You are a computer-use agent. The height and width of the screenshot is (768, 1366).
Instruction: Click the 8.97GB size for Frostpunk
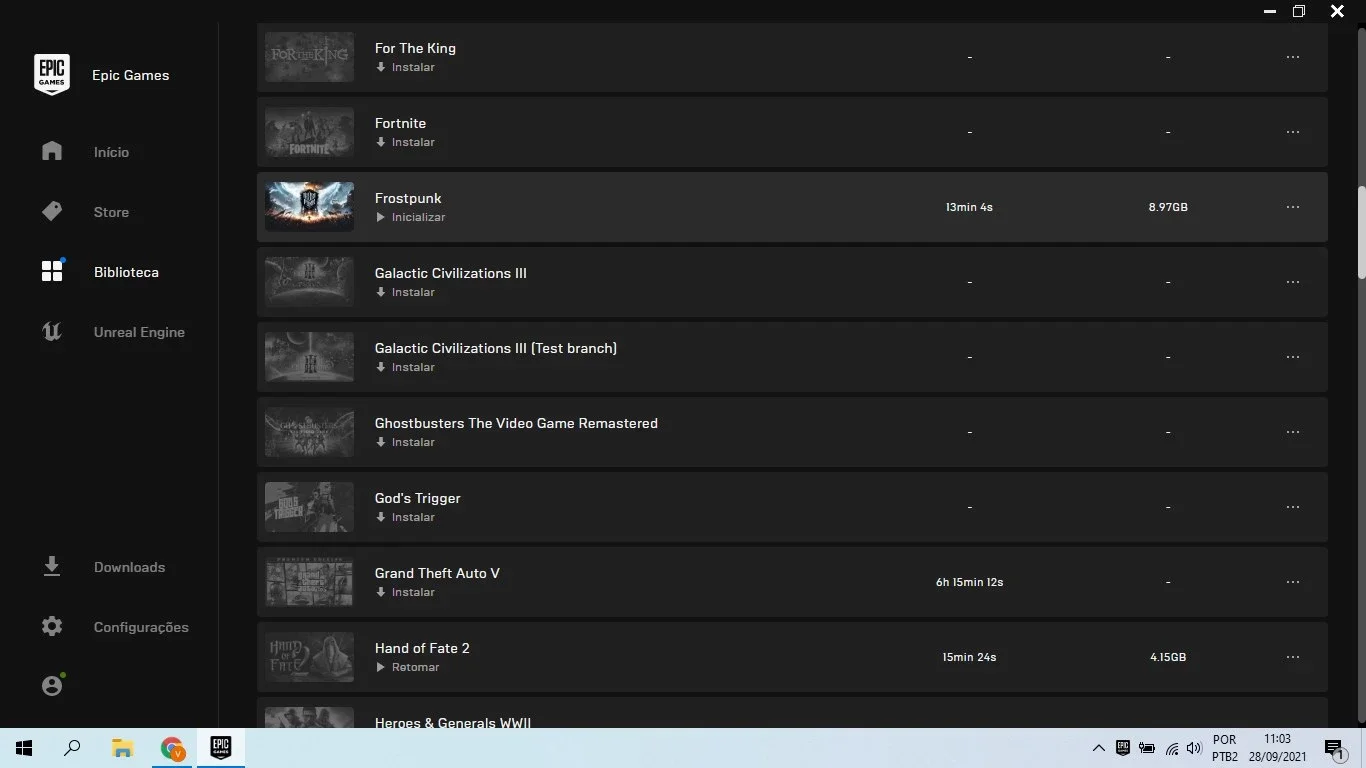click(1168, 207)
